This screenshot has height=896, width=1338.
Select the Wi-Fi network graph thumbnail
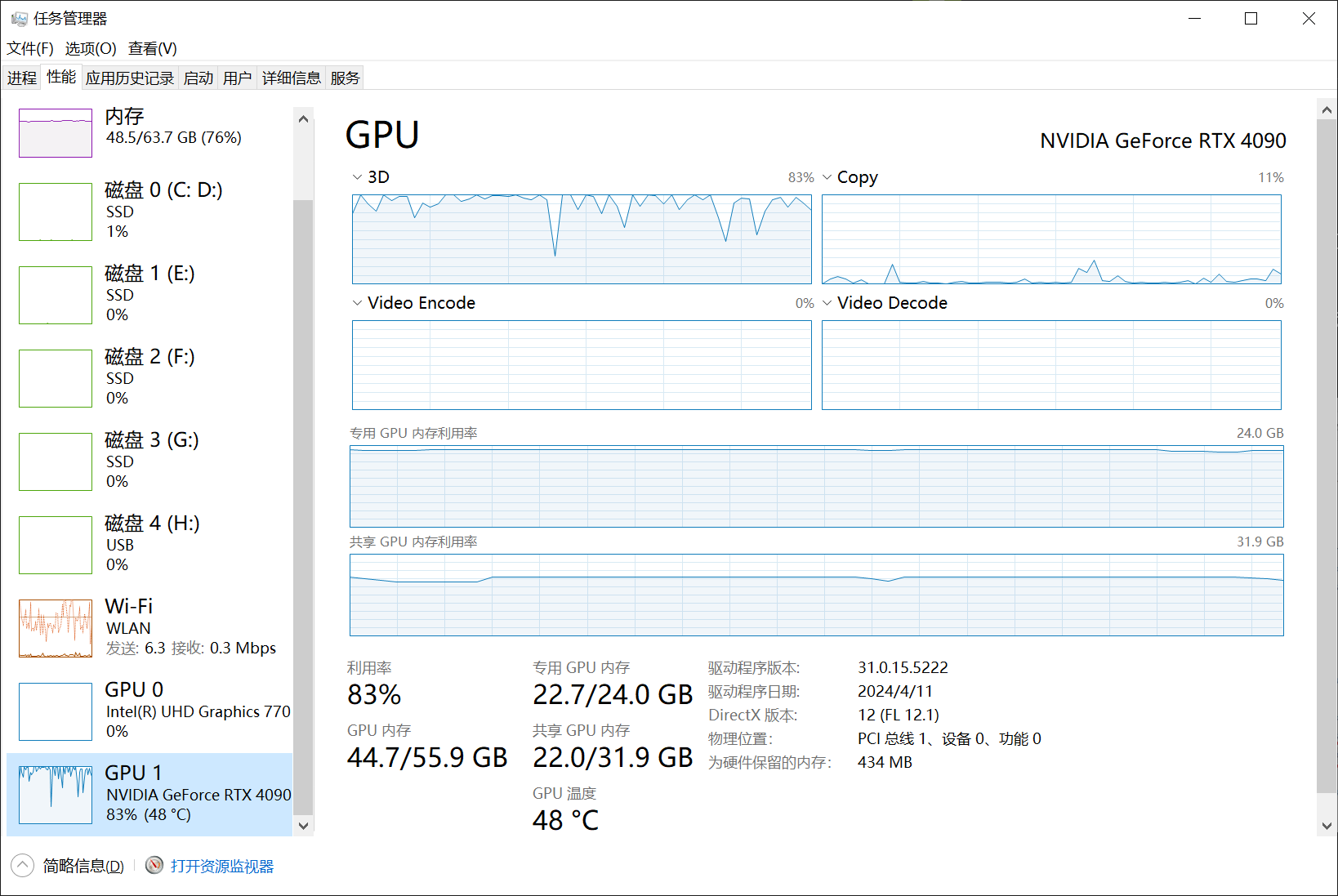[x=56, y=628]
